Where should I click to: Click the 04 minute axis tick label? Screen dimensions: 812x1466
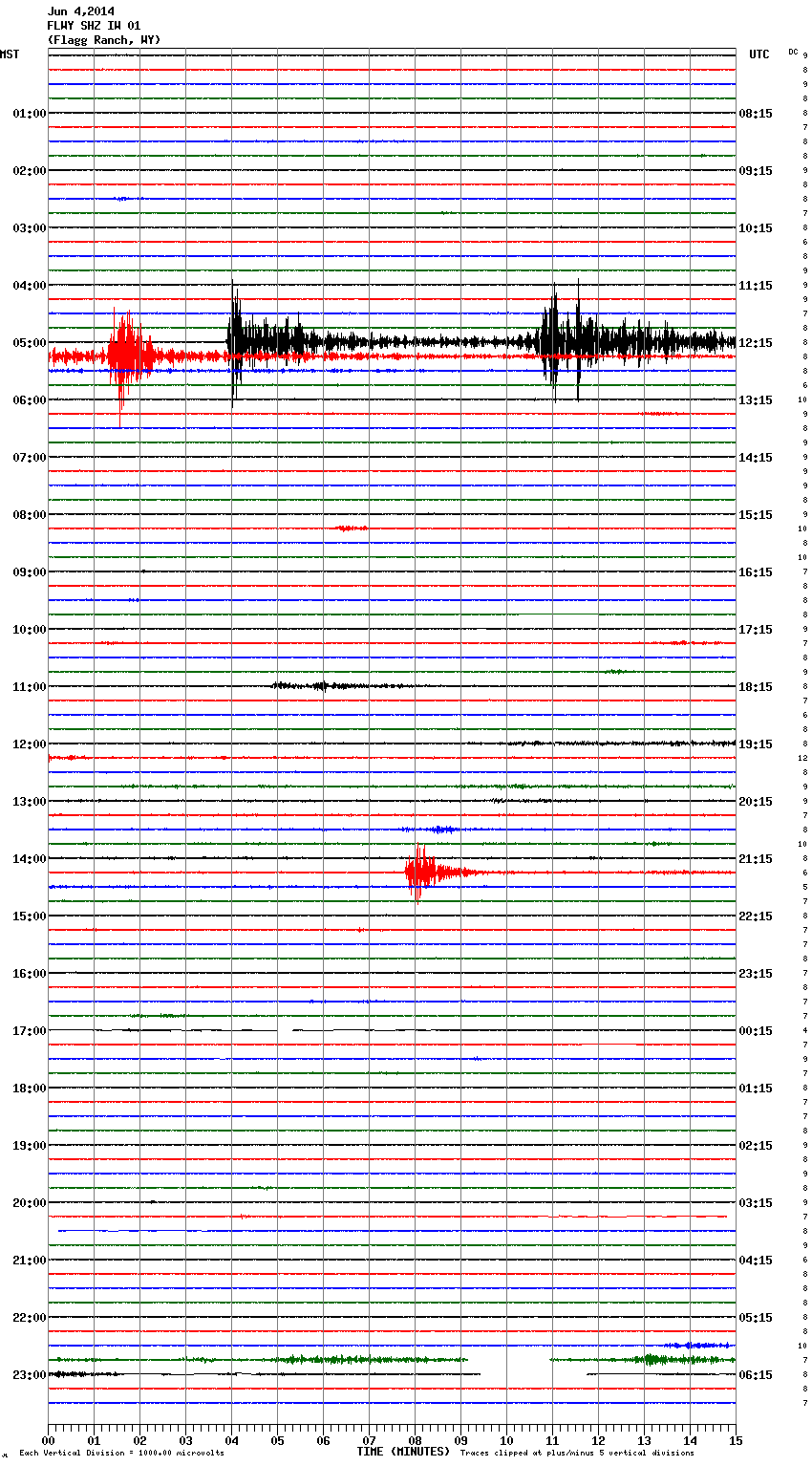pos(231,1441)
